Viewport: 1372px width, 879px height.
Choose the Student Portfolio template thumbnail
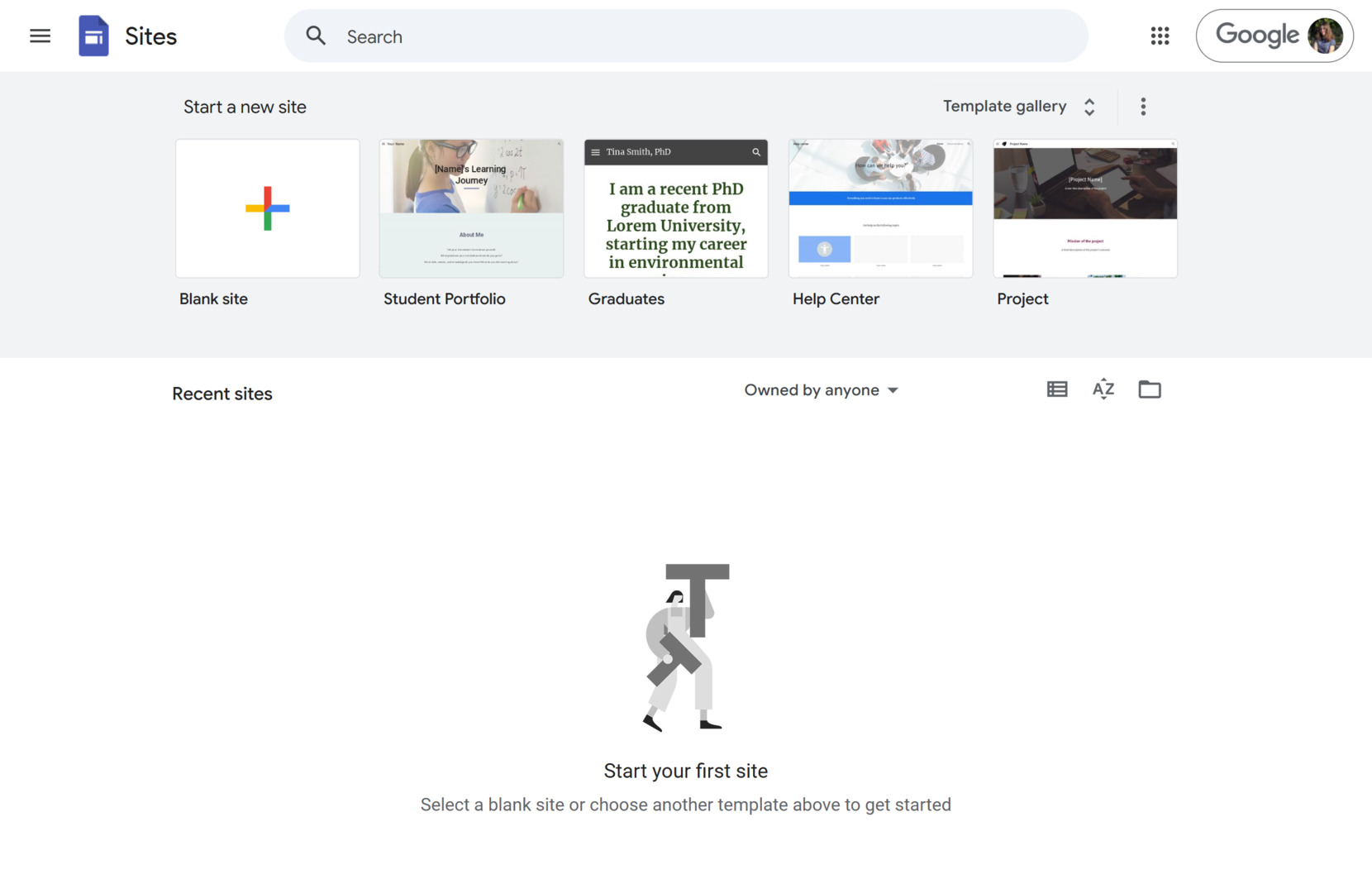click(x=471, y=208)
